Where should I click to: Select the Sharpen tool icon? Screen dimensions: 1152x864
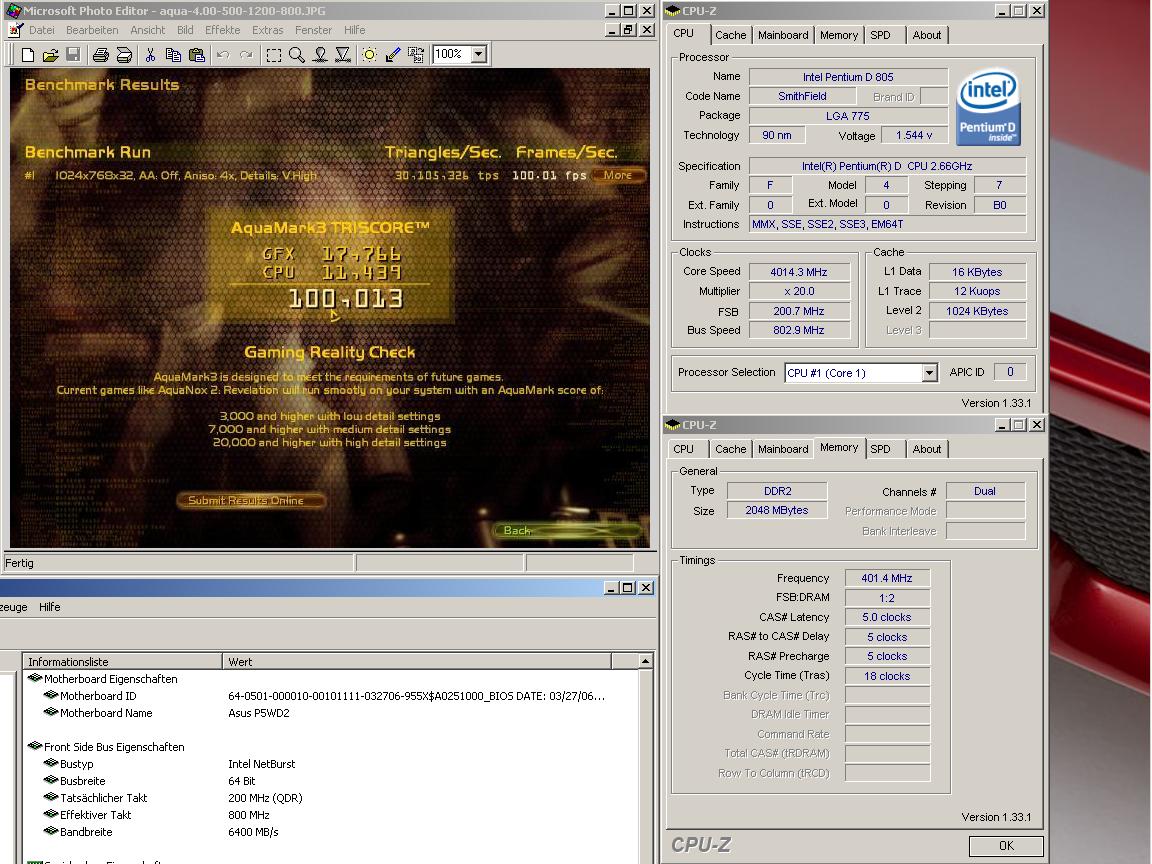coord(343,54)
